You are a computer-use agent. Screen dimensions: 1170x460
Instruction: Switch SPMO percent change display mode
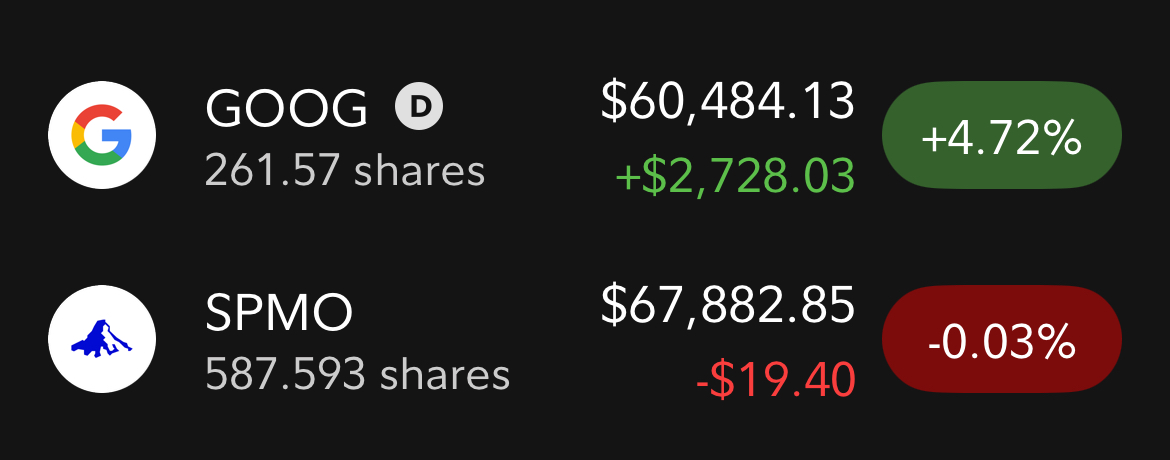pos(1001,340)
